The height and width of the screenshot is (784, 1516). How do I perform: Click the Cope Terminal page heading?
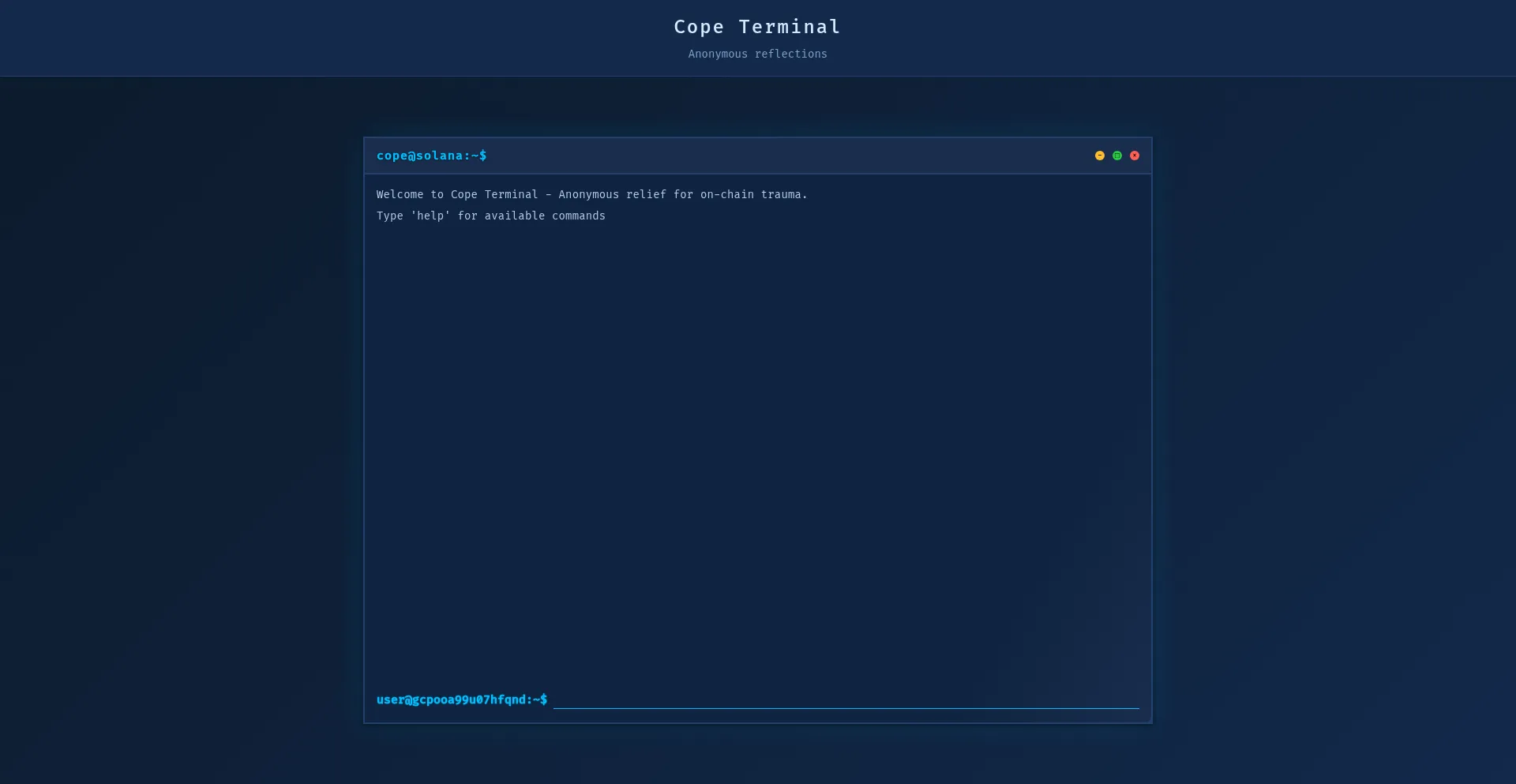[756, 27]
